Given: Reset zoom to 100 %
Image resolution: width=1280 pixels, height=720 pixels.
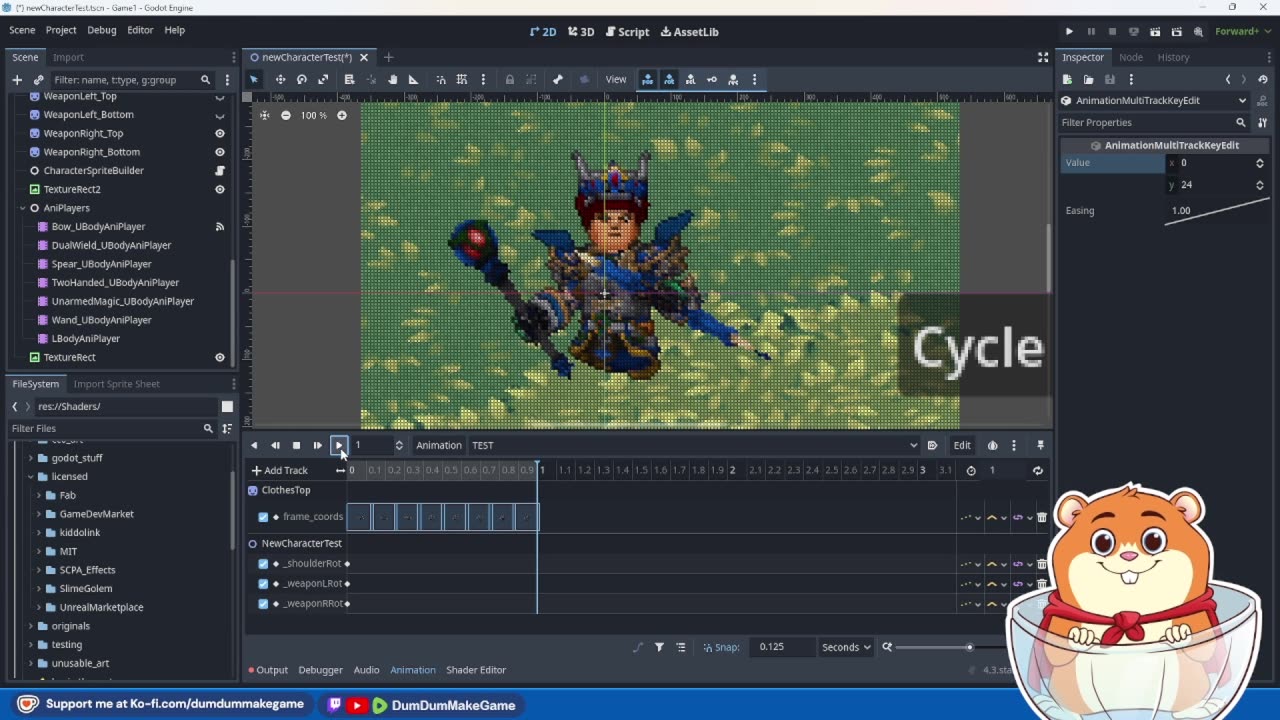Looking at the screenshot, I should 313,115.
